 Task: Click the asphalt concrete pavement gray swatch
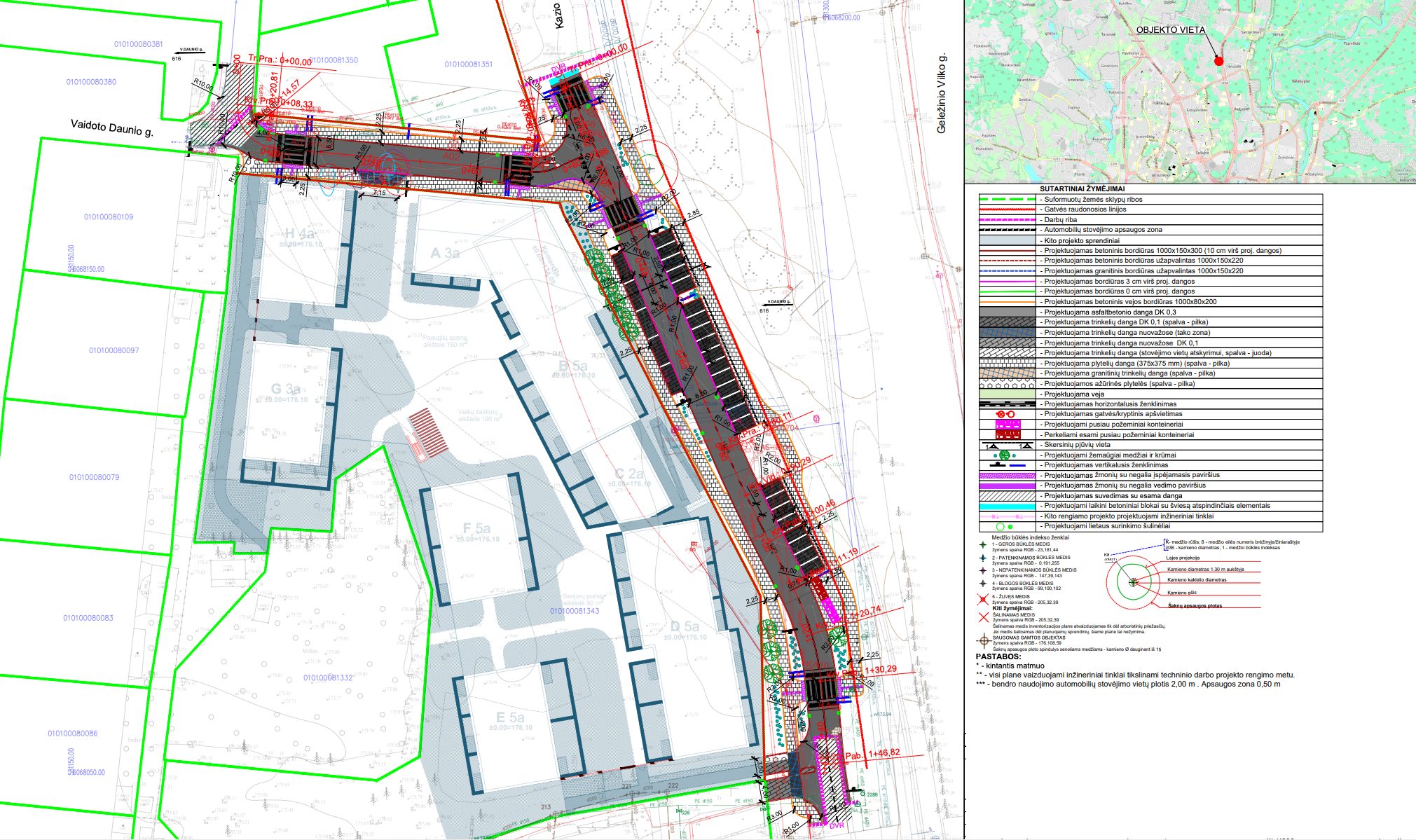tap(1008, 312)
